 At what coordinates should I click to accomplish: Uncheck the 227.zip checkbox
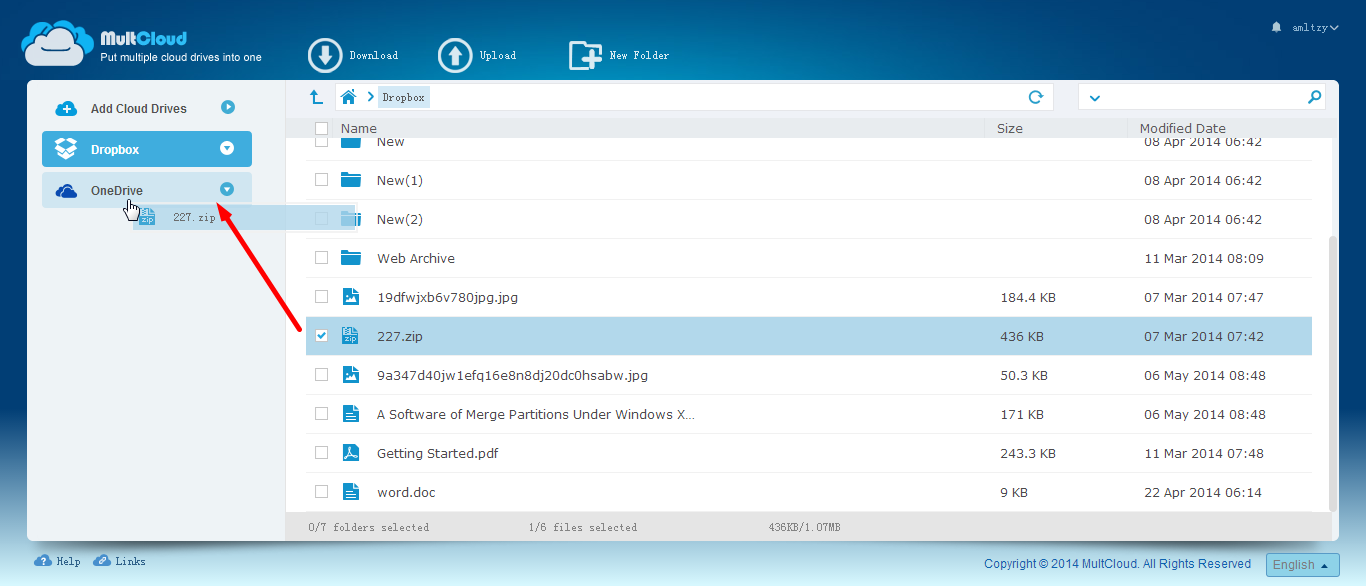click(x=321, y=336)
